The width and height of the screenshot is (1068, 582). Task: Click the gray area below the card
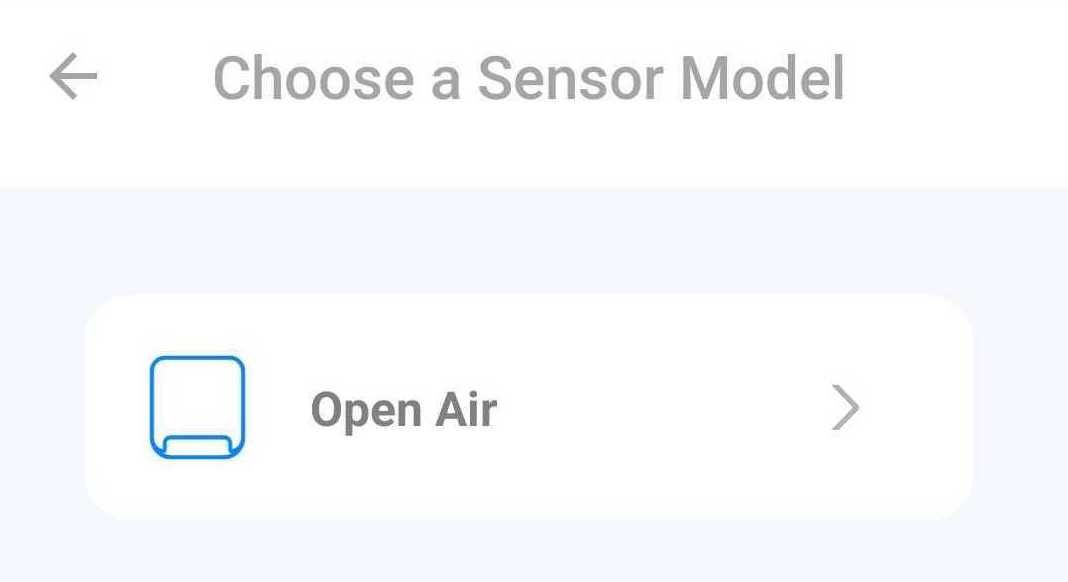pyautogui.click(x=534, y=550)
